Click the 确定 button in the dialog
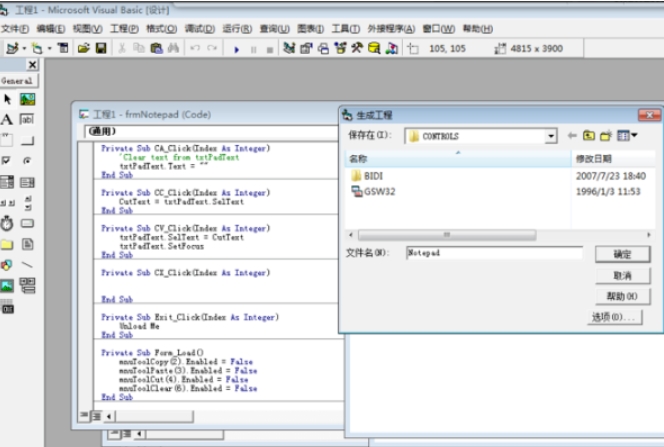The width and height of the screenshot is (664, 447). coord(622,254)
